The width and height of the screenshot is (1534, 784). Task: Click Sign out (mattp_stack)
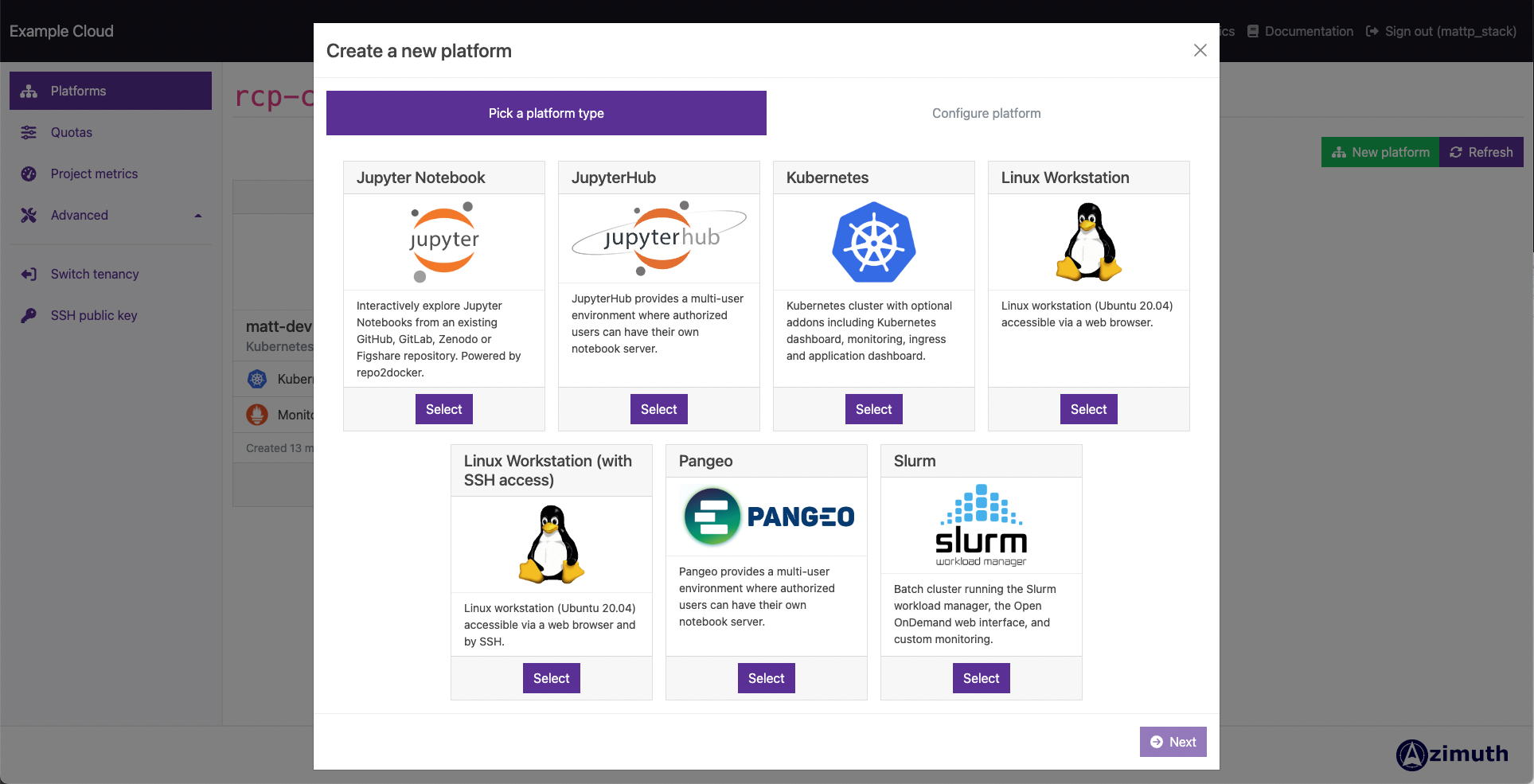pos(1442,31)
